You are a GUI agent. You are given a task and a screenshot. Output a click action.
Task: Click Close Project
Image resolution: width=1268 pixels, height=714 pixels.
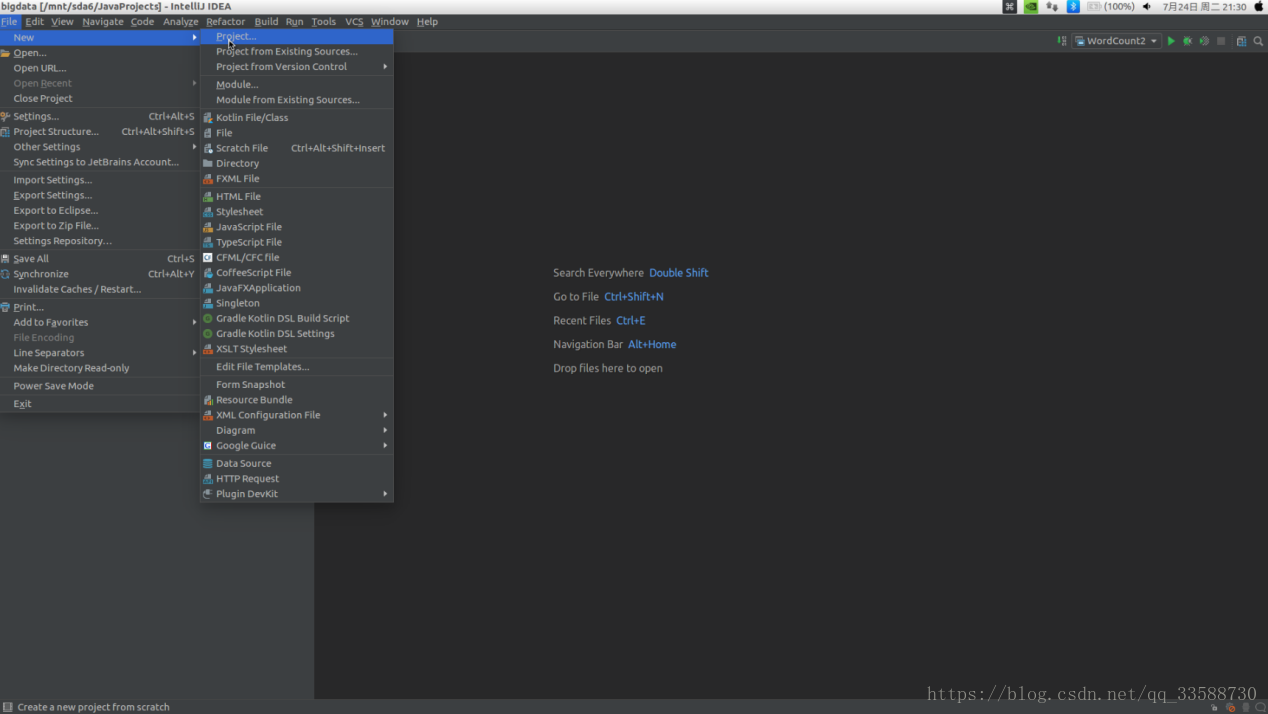click(x=100, y=99)
